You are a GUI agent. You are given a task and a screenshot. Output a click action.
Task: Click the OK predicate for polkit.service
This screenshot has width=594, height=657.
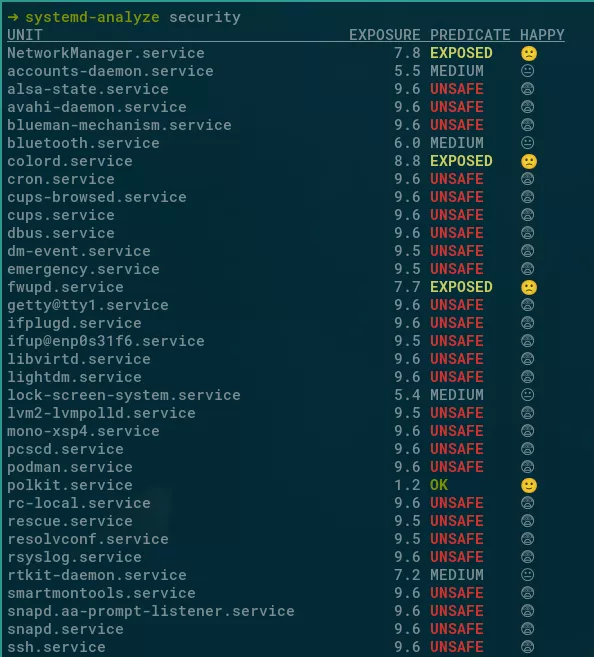[439, 485]
